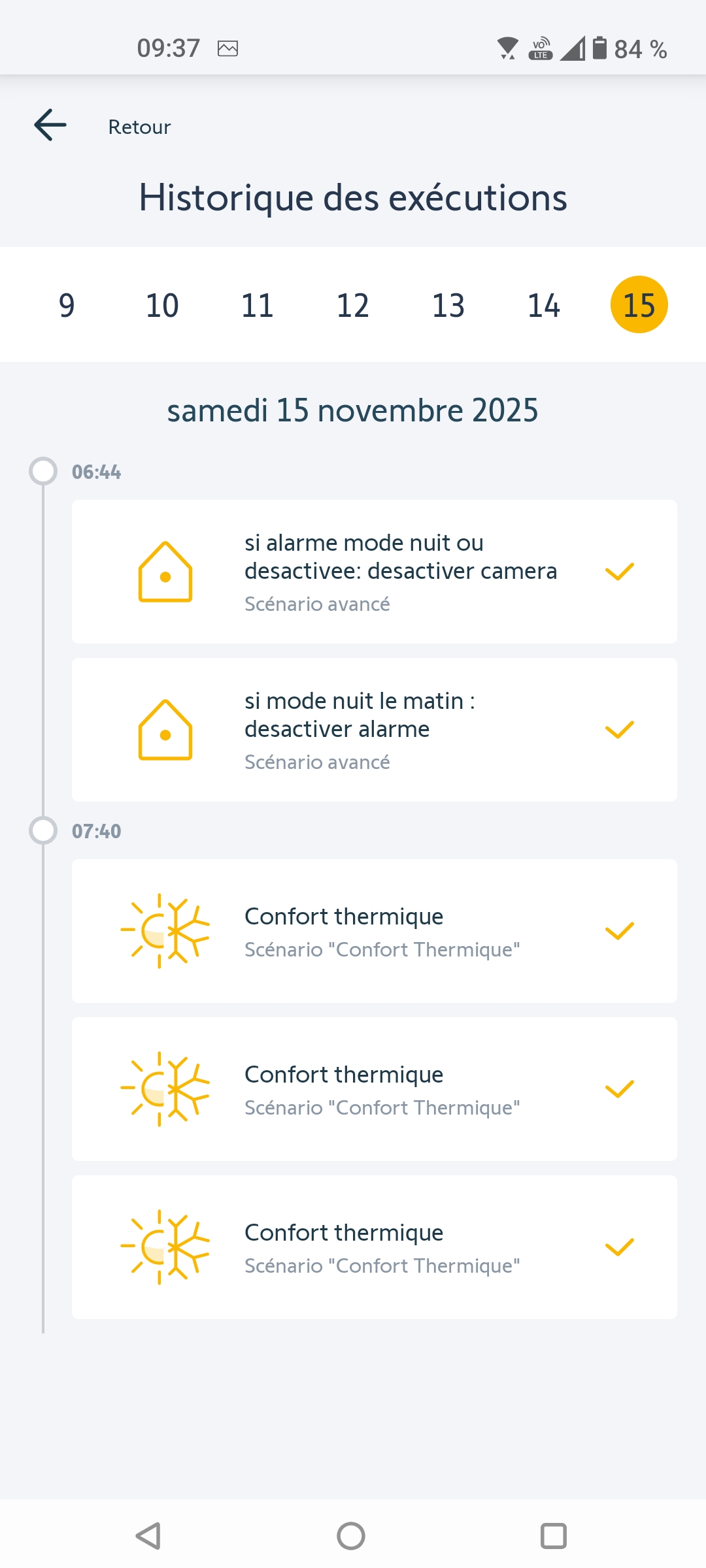
Task: Open Android recent apps square button
Action: [x=554, y=1536]
